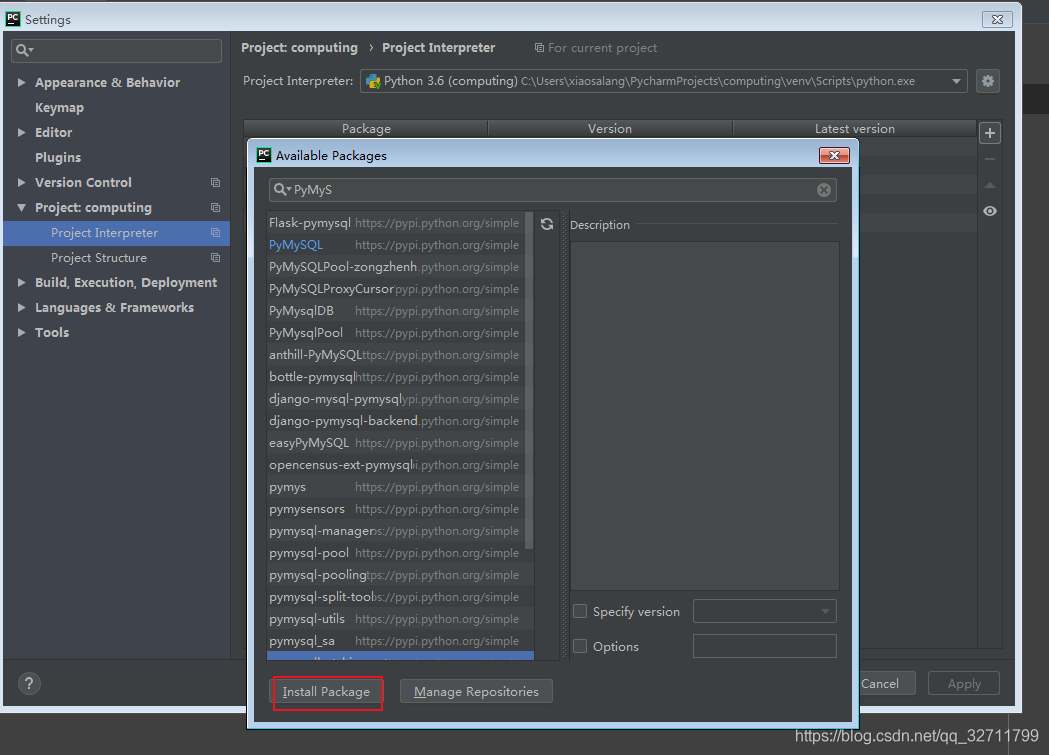Click the upgrade package arrow icon

point(990,185)
